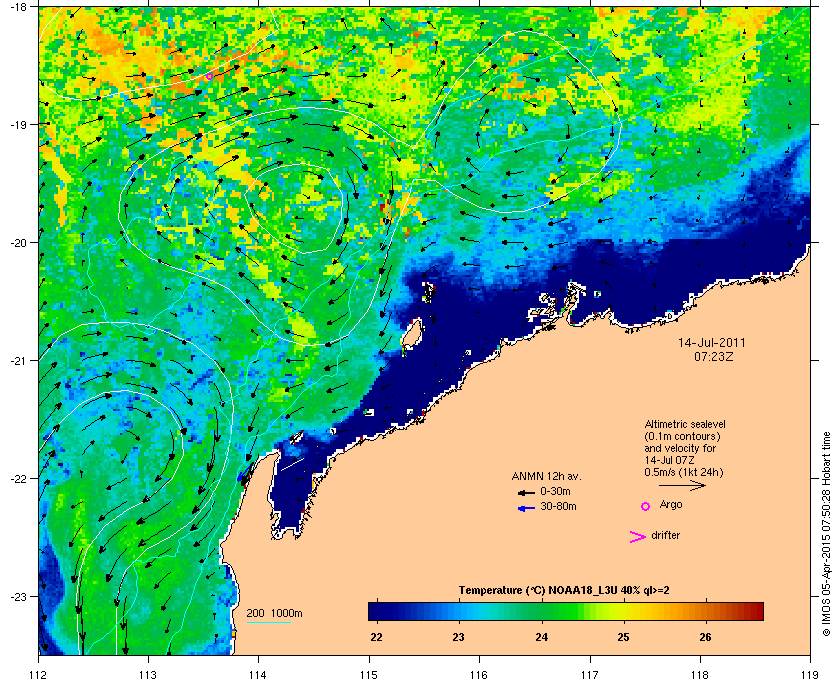Image resolution: width=840 pixels, height=680 pixels.
Task: Click the '200 1000m' isobath label
Action: pos(274,614)
